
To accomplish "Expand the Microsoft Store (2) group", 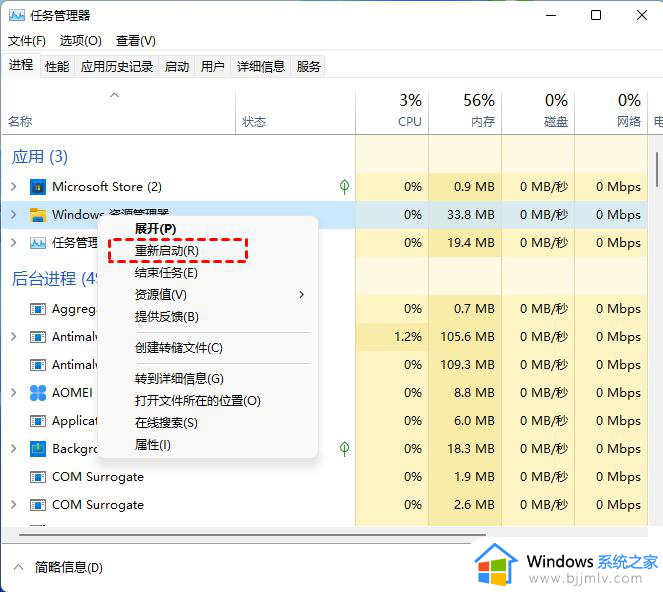I will (x=14, y=186).
